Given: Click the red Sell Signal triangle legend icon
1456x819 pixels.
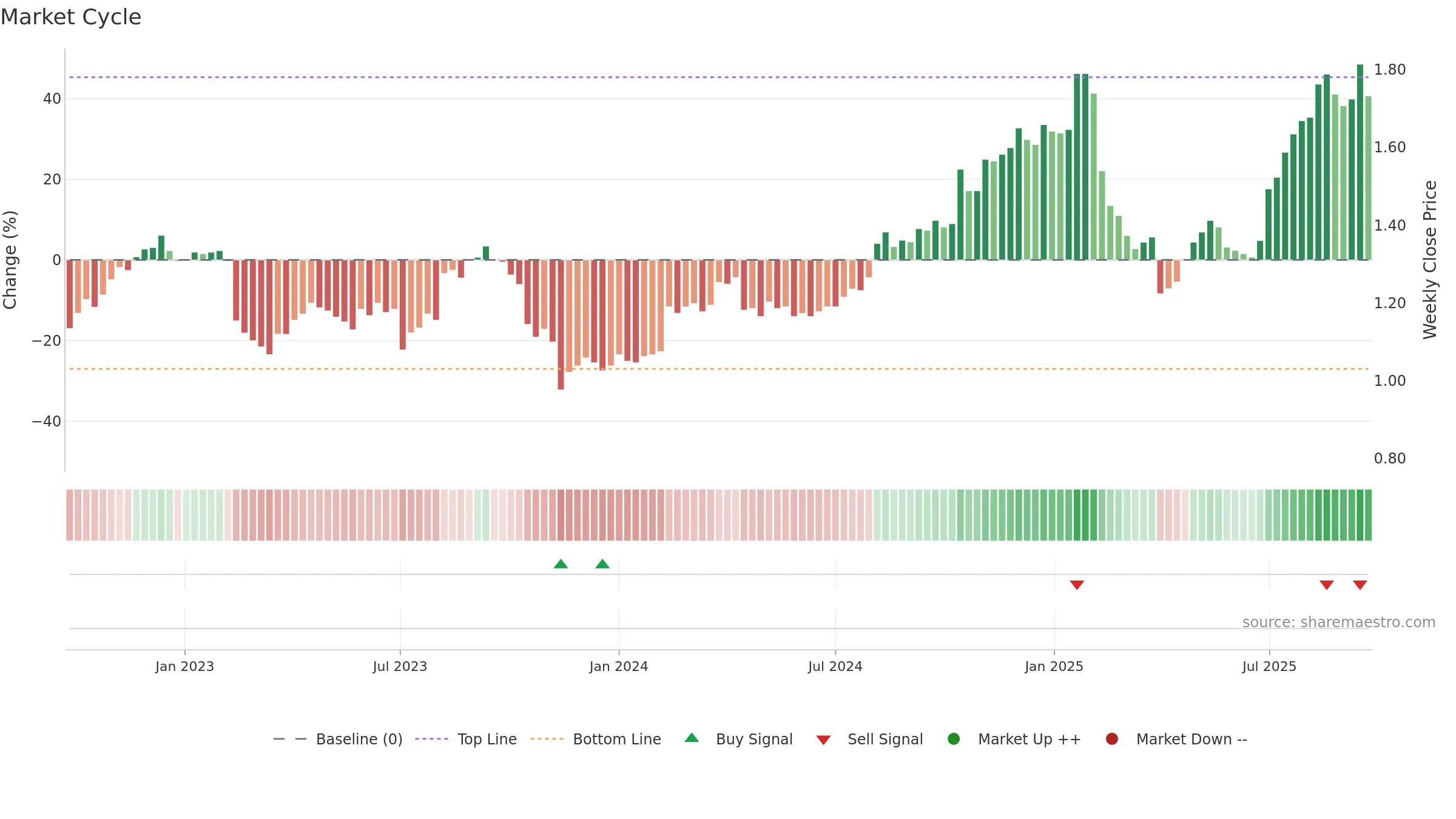Looking at the screenshot, I should (823, 740).
